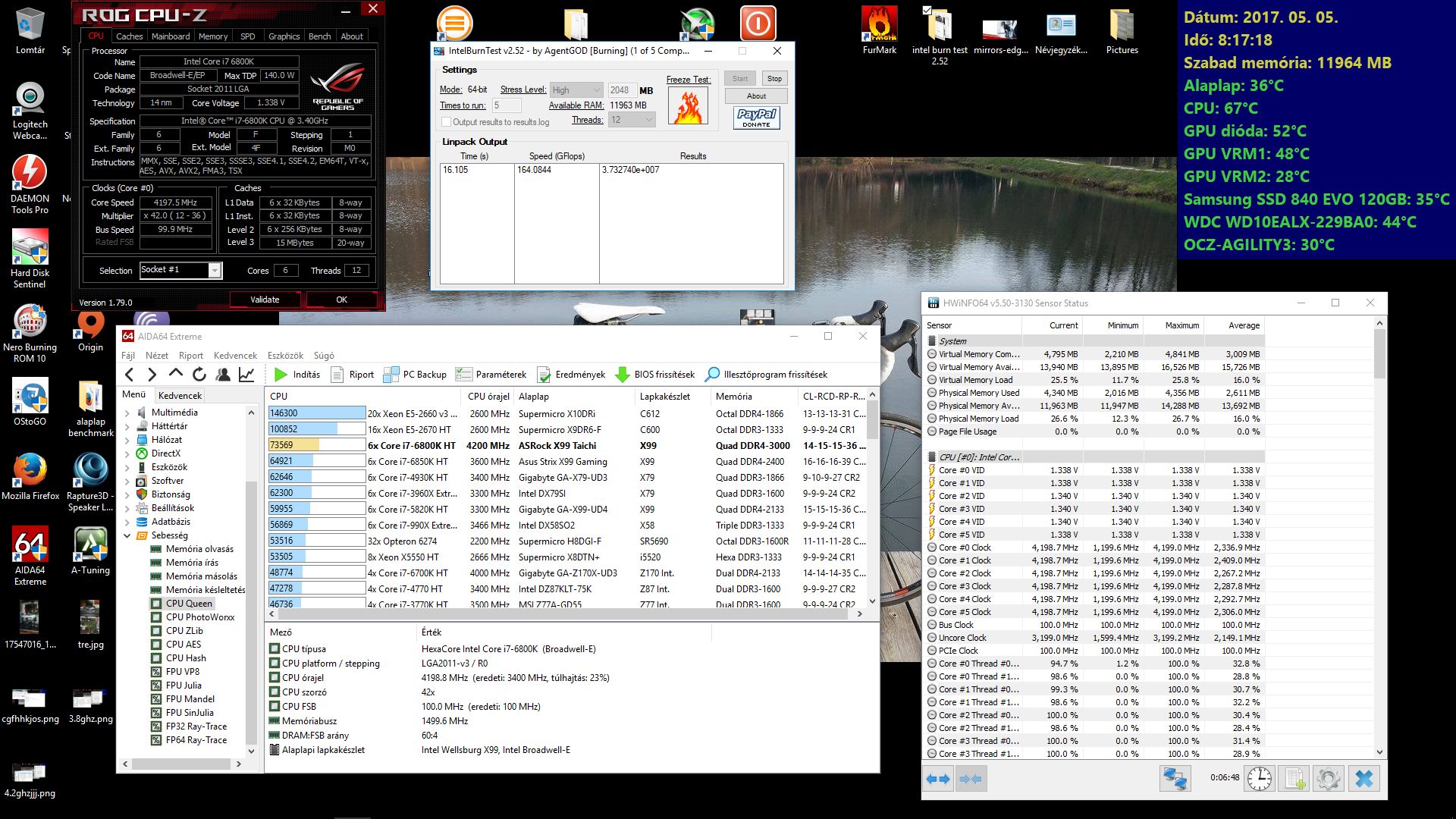Collapse Sebesség tree node

127,535
